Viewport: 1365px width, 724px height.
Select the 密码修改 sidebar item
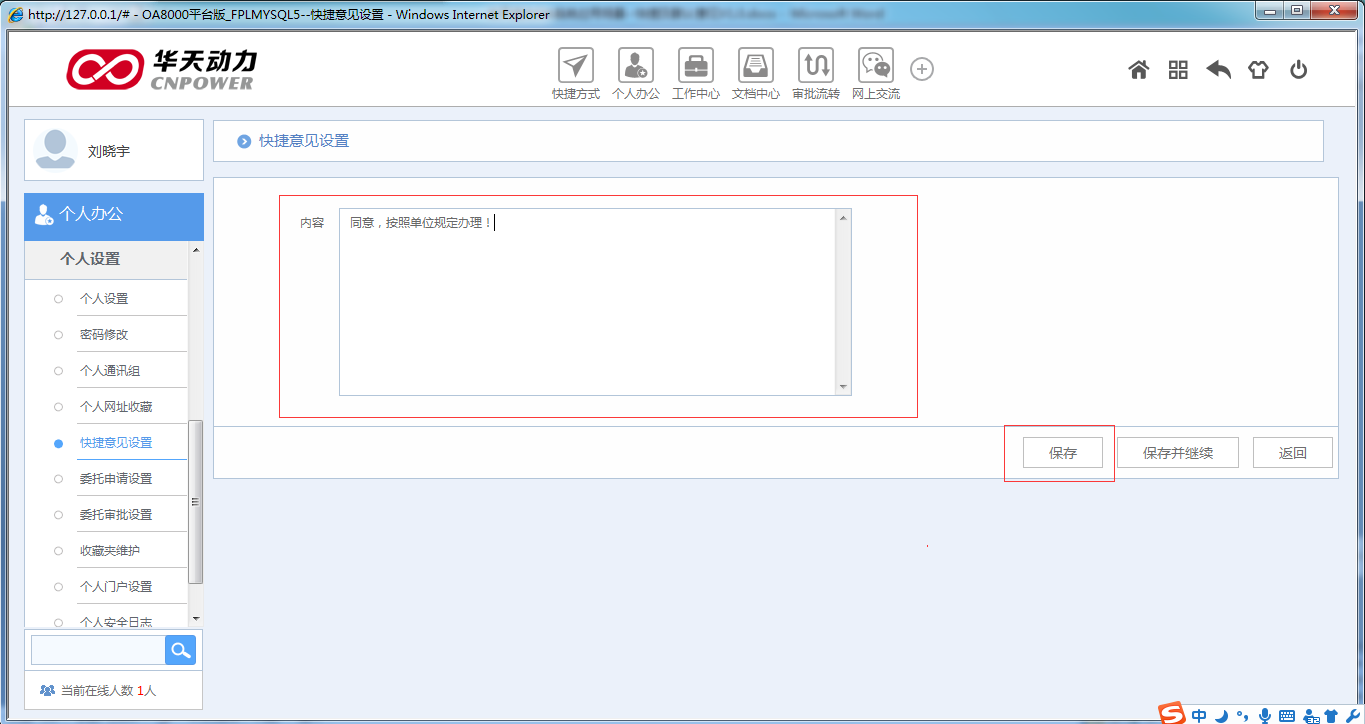[x=104, y=335]
